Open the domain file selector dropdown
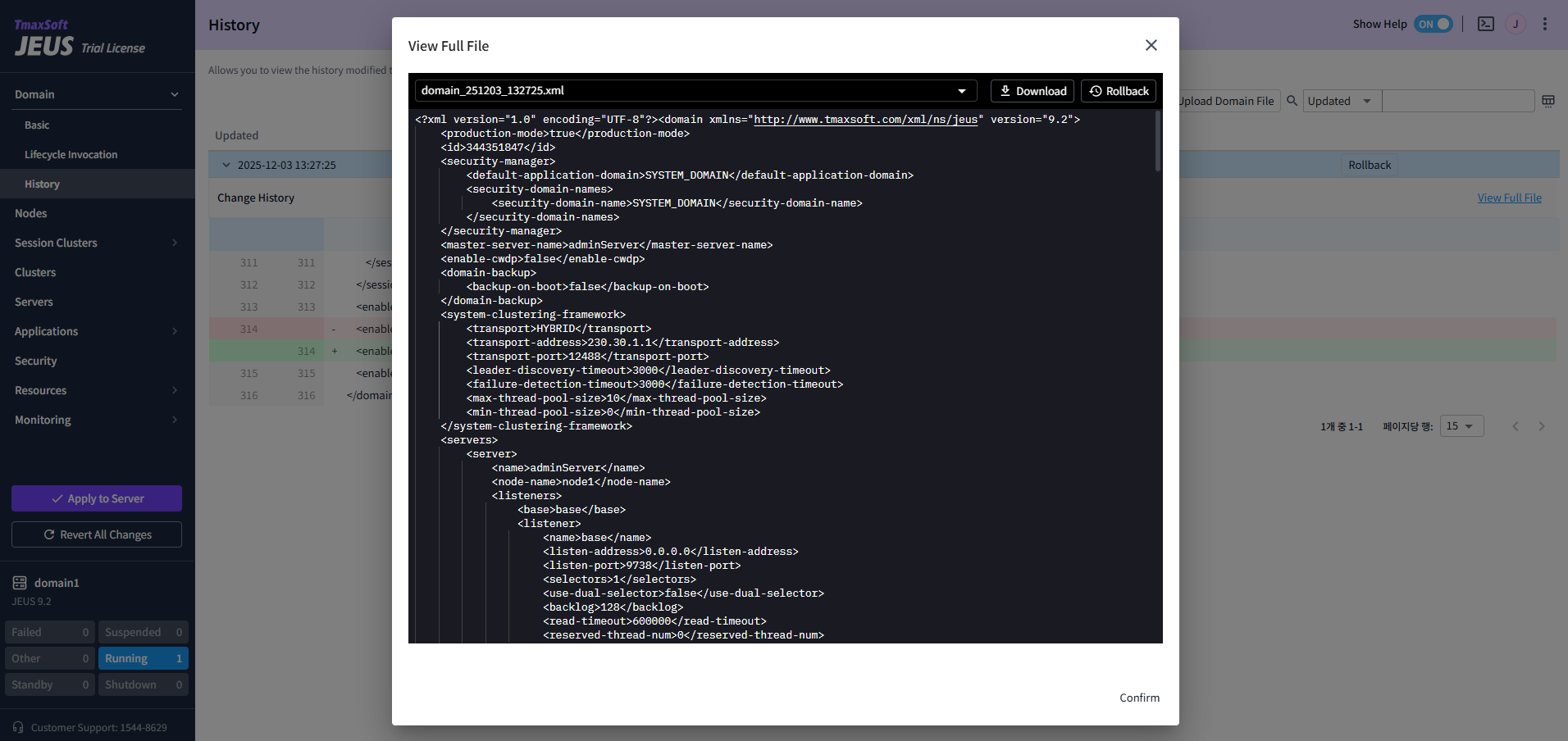Image resolution: width=1568 pixels, height=741 pixels. click(x=961, y=90)
